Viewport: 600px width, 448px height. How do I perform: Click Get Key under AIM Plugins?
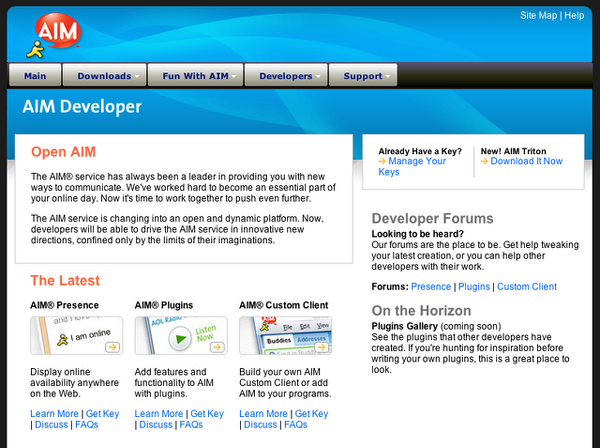click(x=207, y=414)
